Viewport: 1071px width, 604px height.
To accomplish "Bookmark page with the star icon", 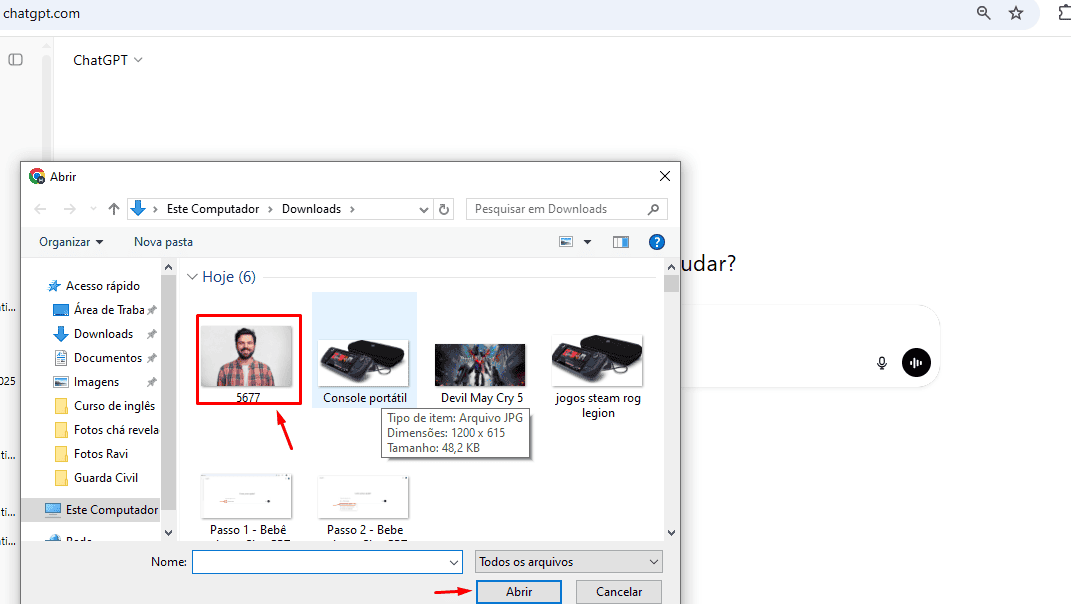I will tap(1016, 13).
